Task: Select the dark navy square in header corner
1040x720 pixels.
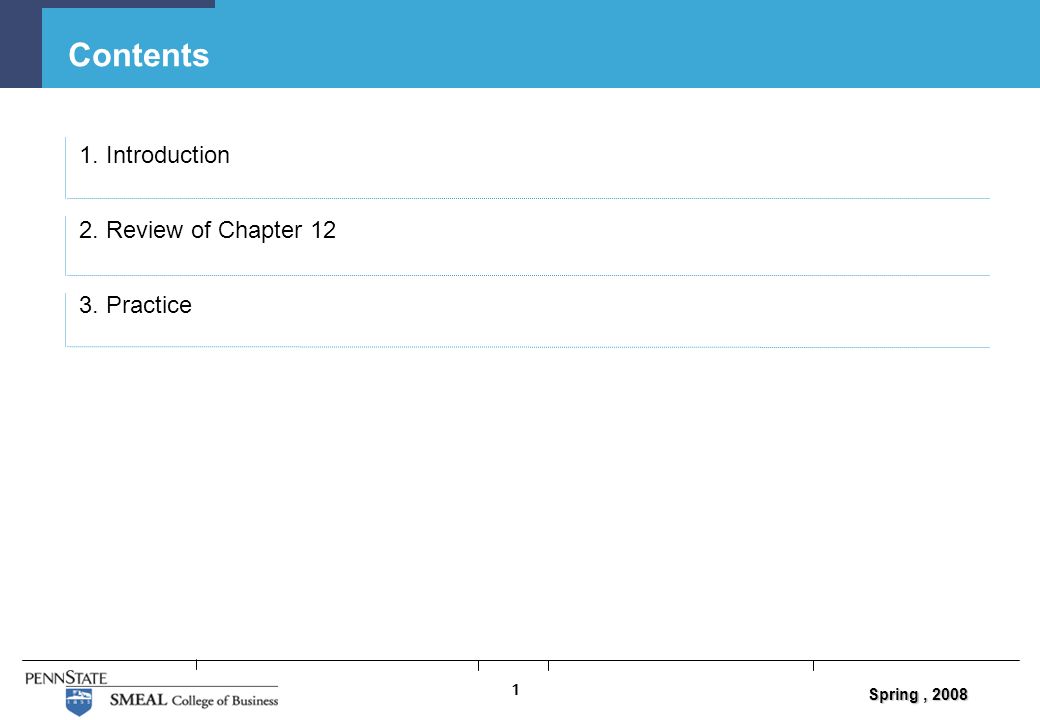Action: tap(21, 44)
